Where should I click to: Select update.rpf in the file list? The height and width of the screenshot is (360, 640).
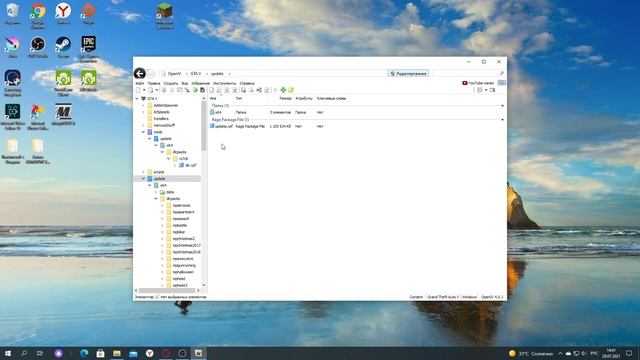221,126
